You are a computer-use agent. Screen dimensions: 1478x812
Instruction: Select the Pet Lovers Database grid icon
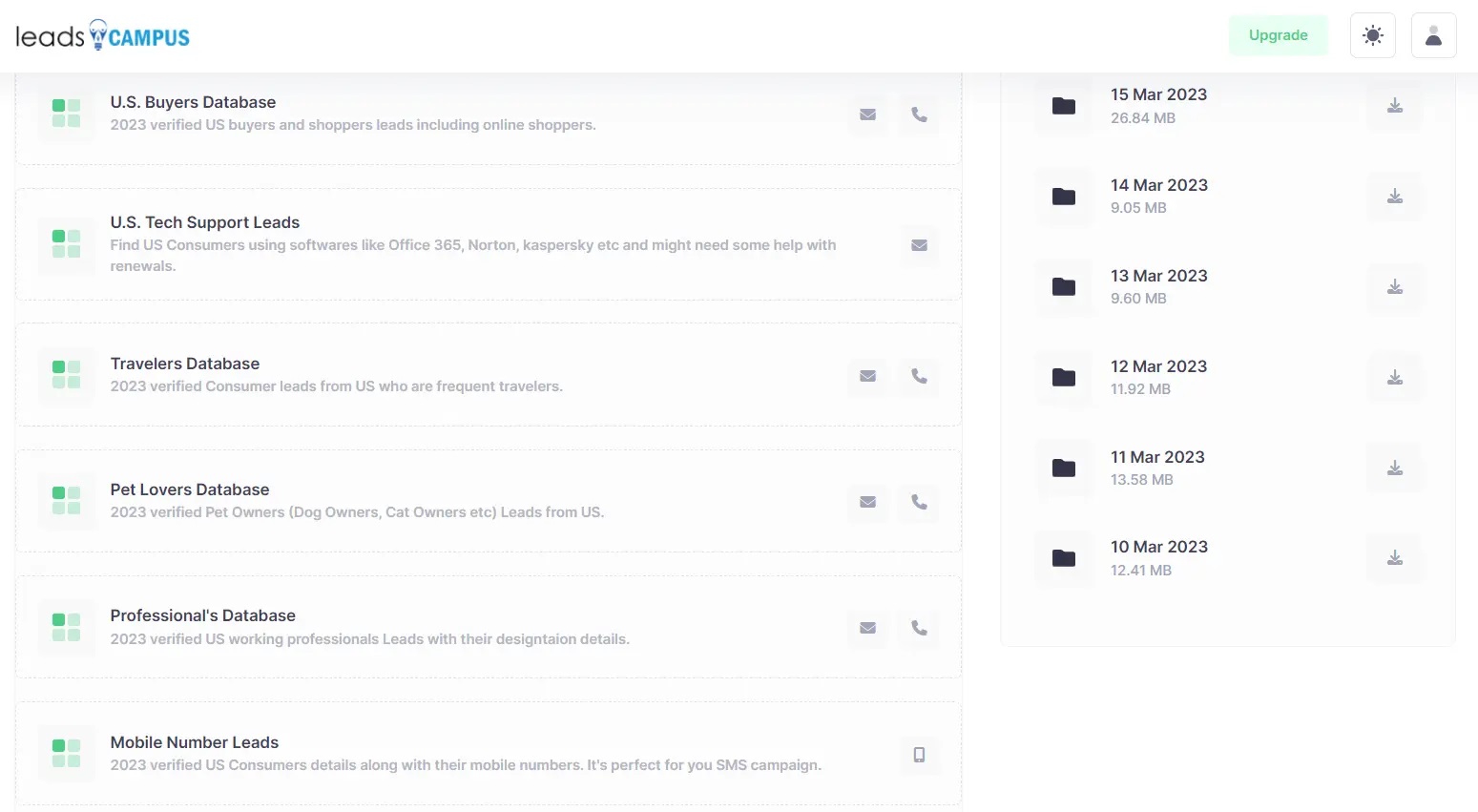pos(66,501)
